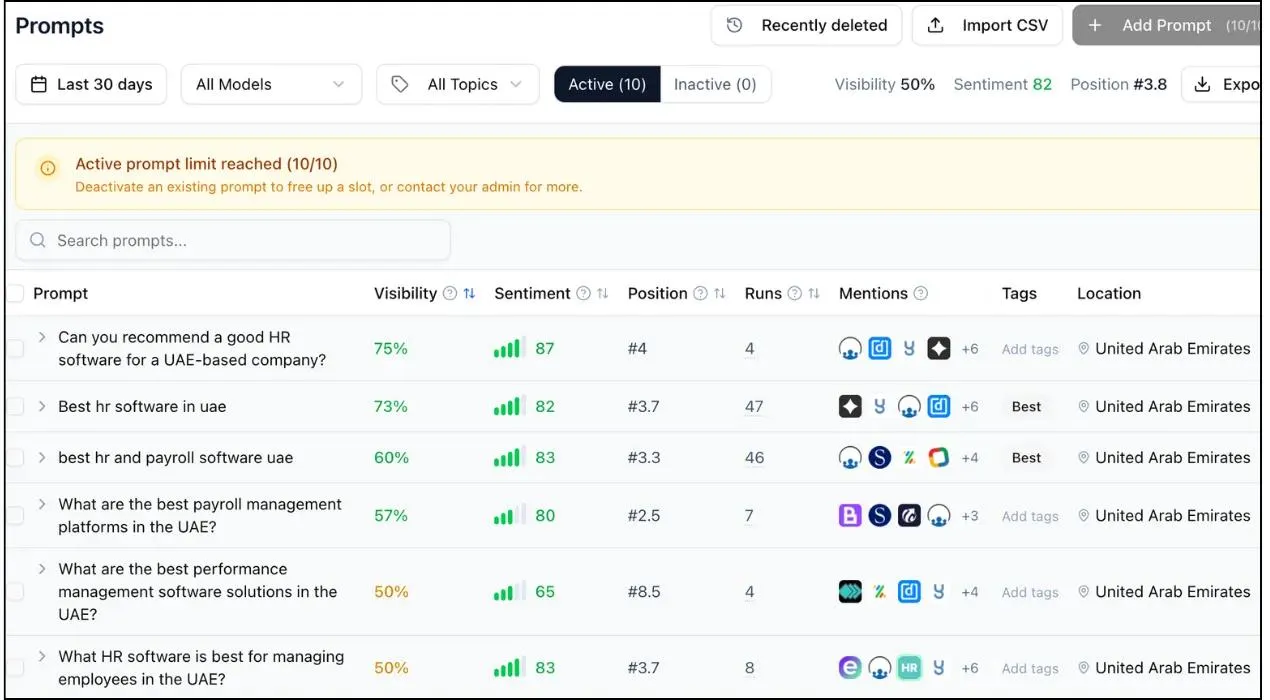Click the +3 mentions count in 57% row
This screenshot has width=1270, height=700.
[x=970, y=516]
